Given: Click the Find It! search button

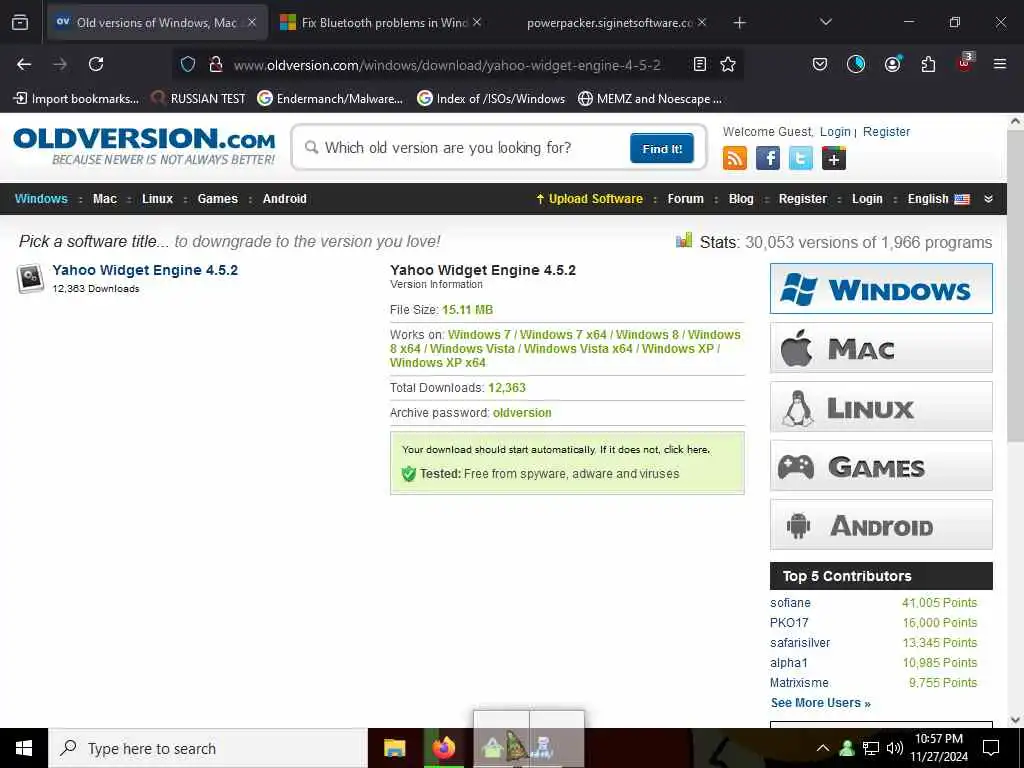Looking at the screenshot, I should click(662, 148).
